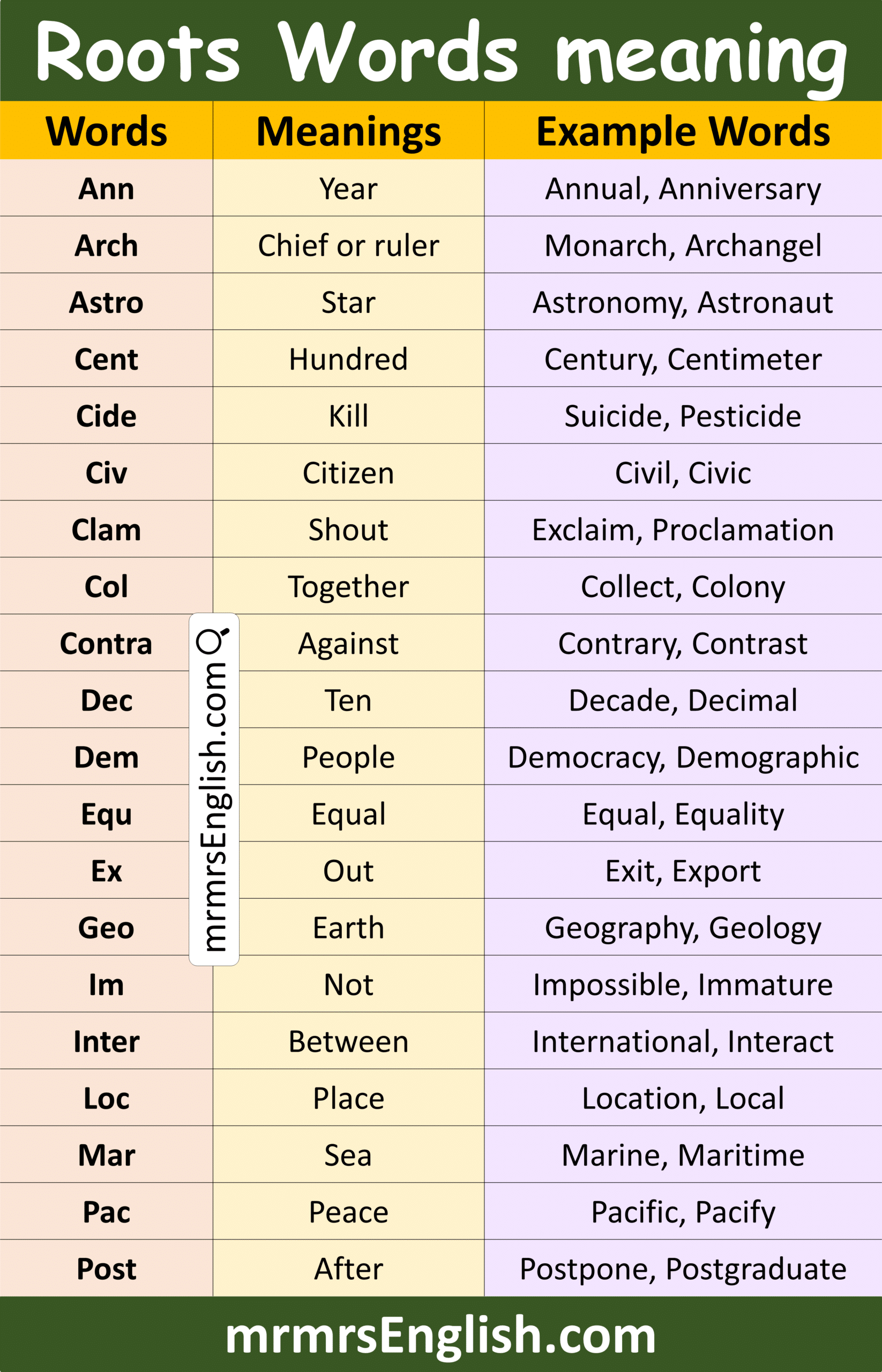
Task: Select the Meanings column header
Action: coord(348,131)
